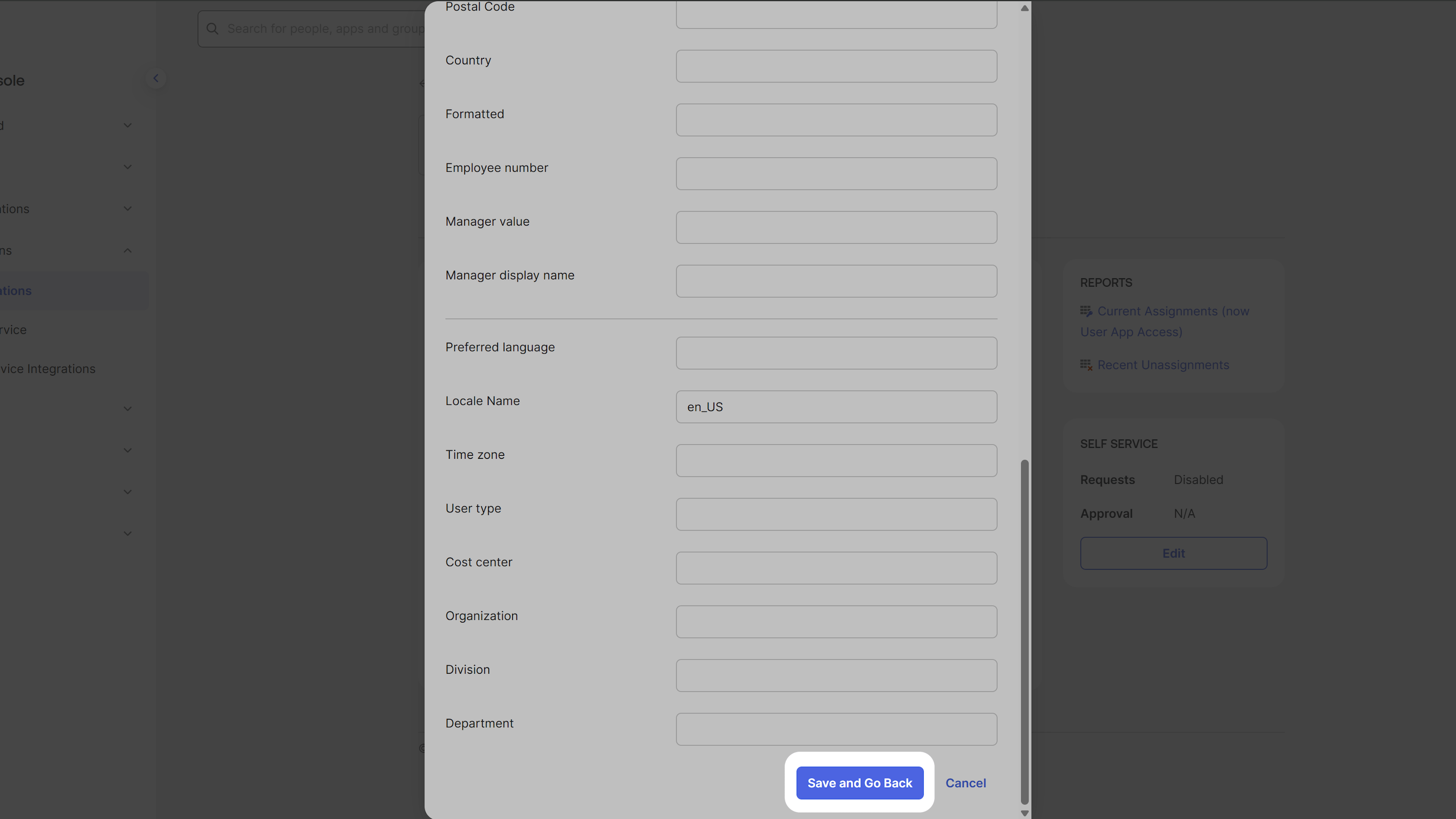Screen dimensions: 1456x819
Task: Click Current Assignments report icon
Action: click(1086, 311)
